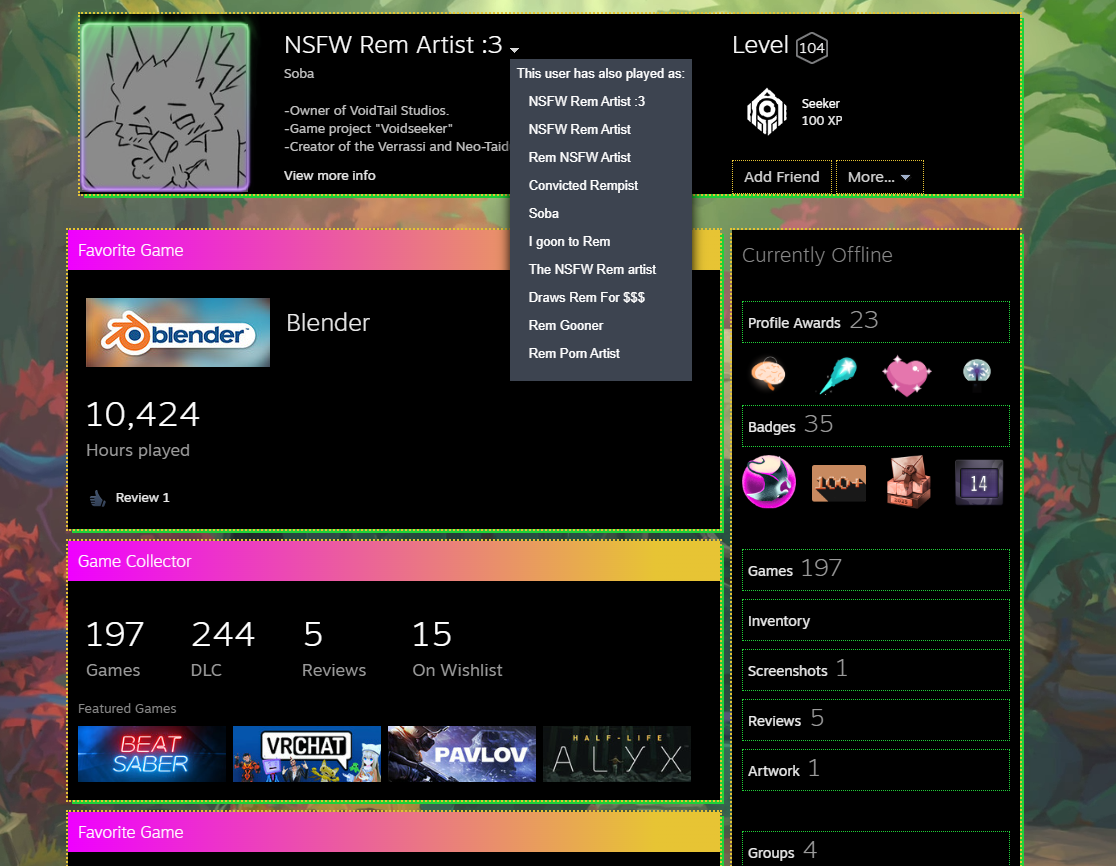Click the glowing tree profile award icon
The width and height of the screenshot is (1116, 866).
976,373
